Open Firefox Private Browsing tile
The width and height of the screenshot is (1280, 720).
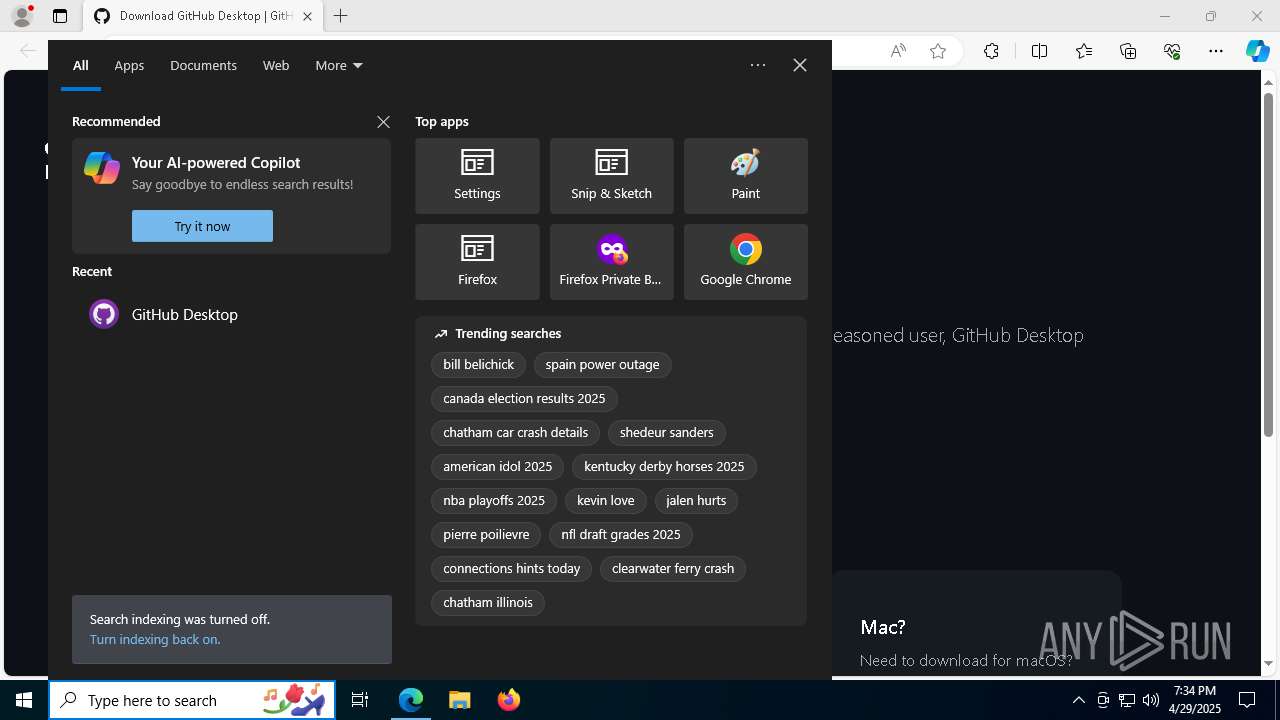[611, 262]
